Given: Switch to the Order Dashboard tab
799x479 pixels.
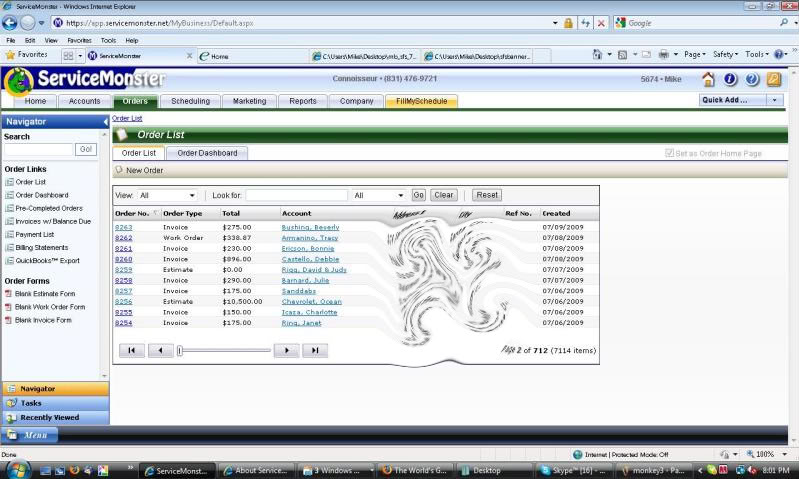Looking at the screenshot, I should [207, 153].
